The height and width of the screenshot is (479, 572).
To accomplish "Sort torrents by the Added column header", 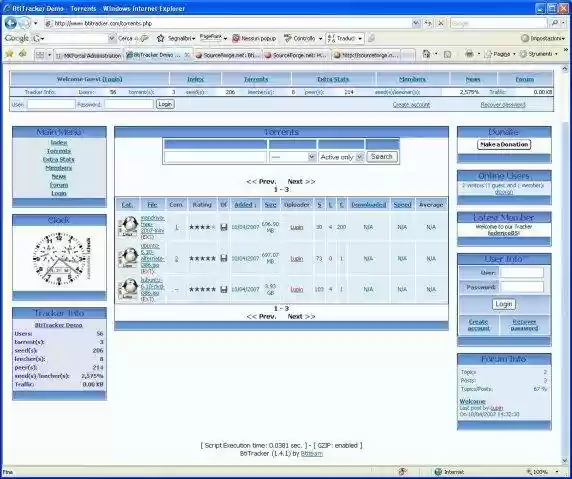I will (x=245, y=205).
